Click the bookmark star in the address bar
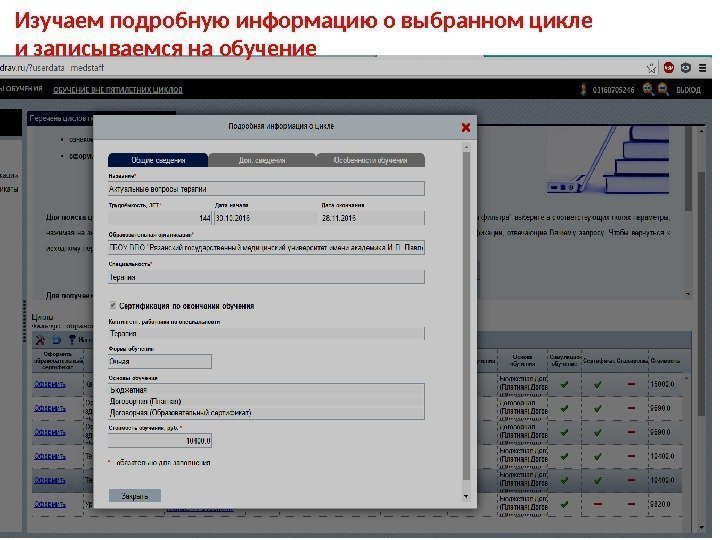Image resolution: width=720 pixels, height=540 pixels. click(652, 68)
